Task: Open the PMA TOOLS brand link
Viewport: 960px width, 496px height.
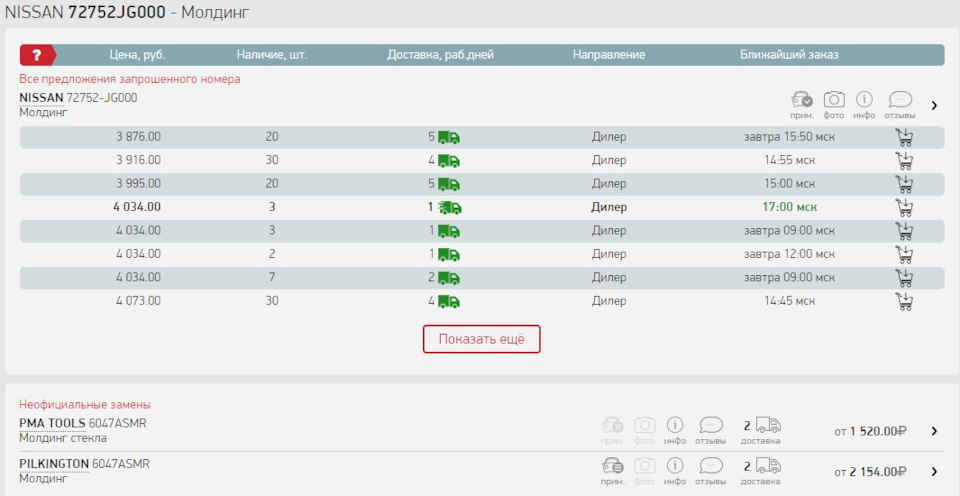Action: (x=52, y=423)
